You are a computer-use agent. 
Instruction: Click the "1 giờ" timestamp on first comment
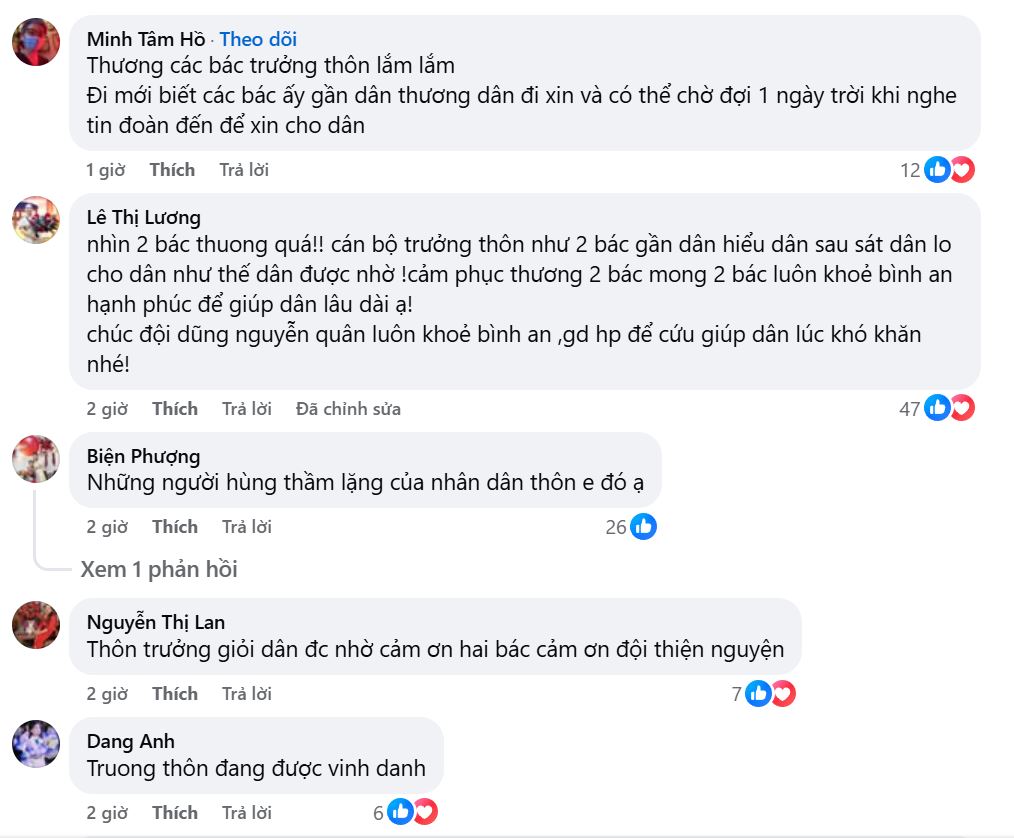tap(105, 170)
